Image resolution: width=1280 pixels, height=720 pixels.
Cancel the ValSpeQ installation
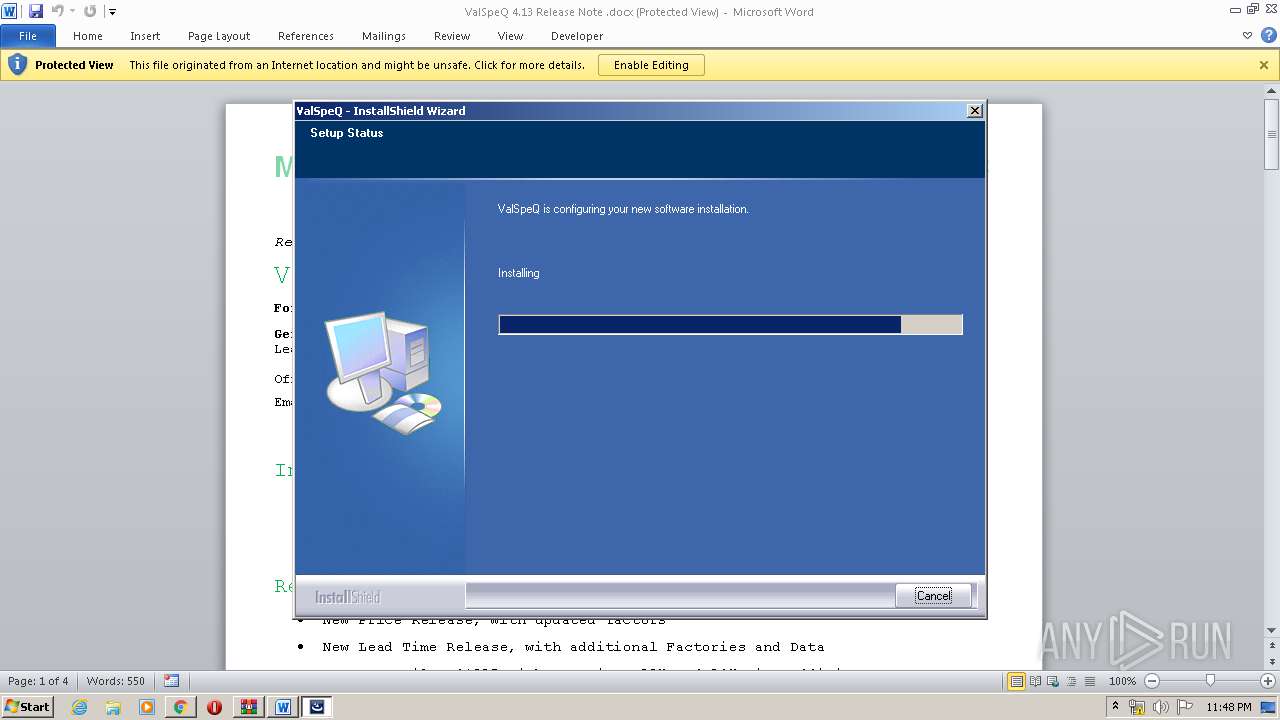click(x=934, y=596)
